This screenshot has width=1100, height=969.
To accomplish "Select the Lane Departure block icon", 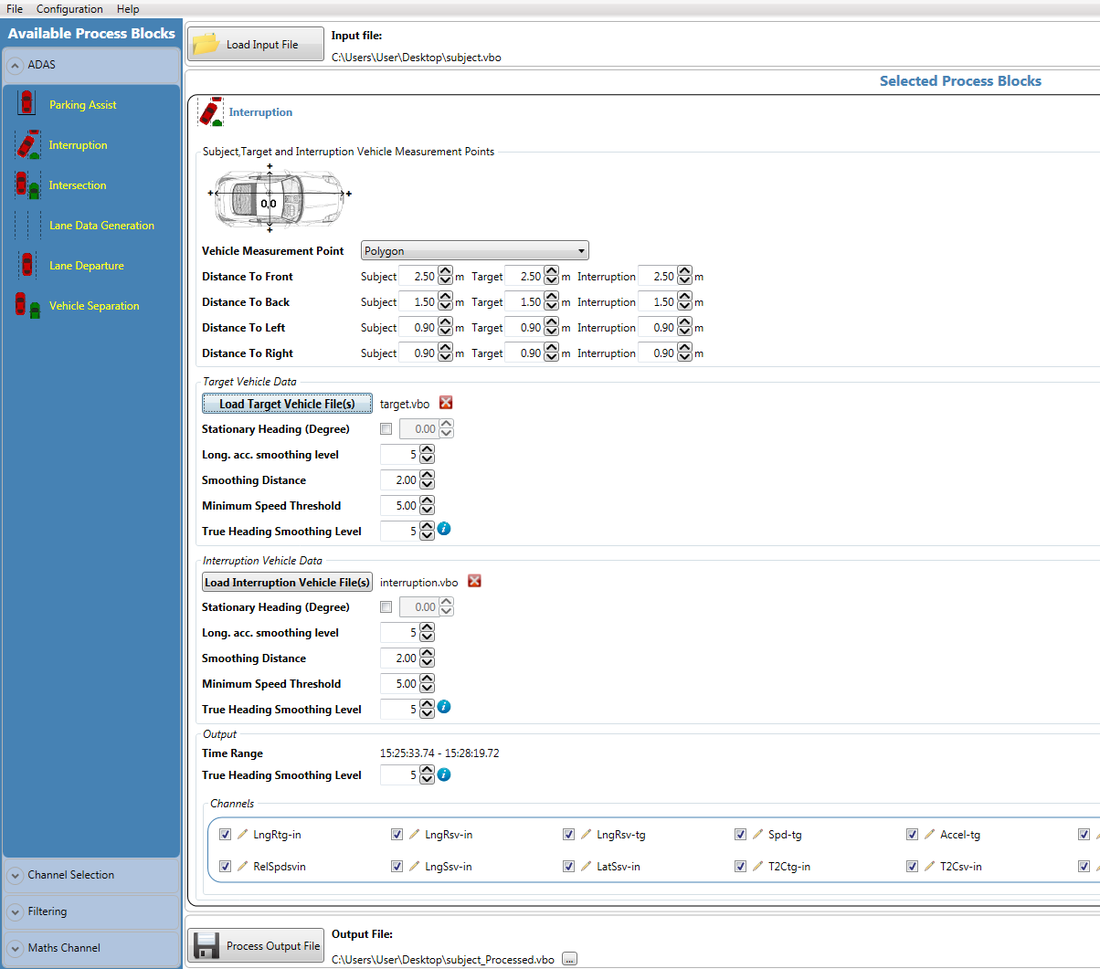I will coord(27,265).
